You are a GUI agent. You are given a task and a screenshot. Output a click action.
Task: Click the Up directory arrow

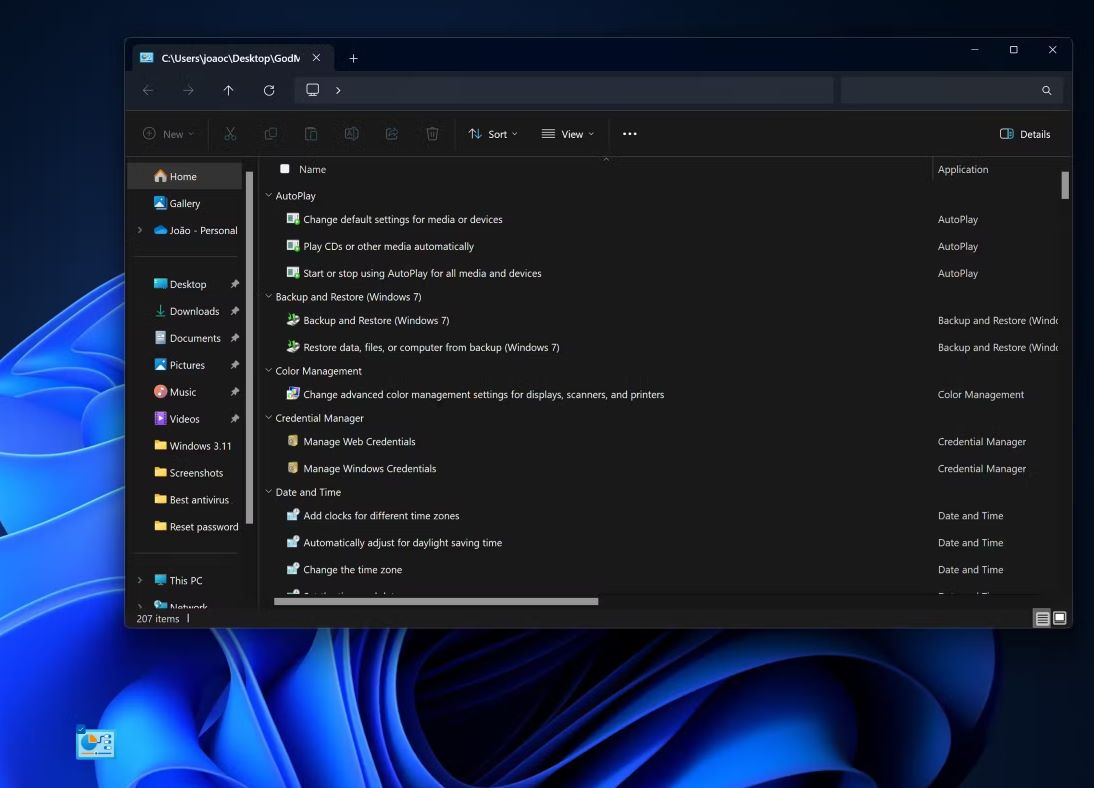pos(228,90)
